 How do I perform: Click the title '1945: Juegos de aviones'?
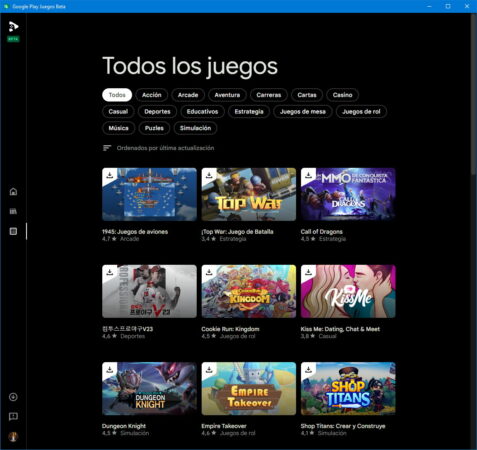[x=135, y=232]
